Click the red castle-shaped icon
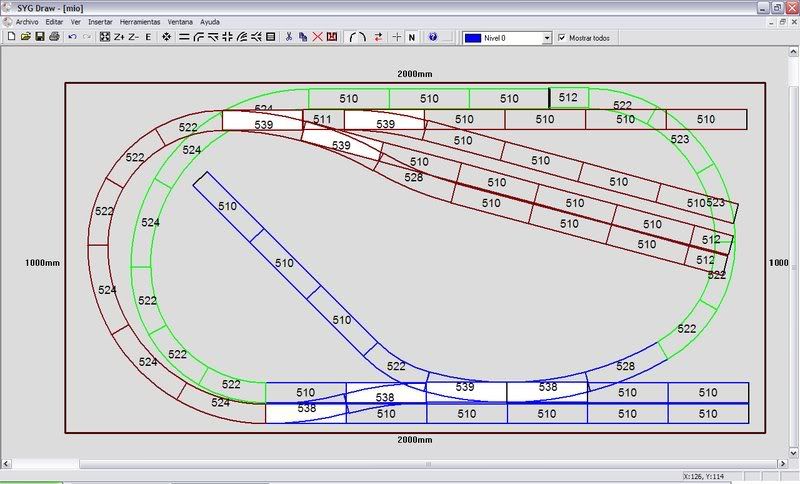This screenshot has height=484, width=800. point(332,37)
